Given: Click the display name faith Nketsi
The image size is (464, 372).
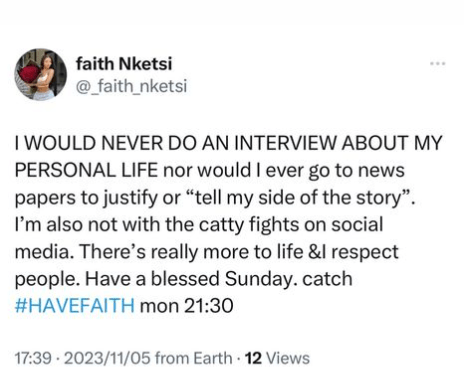Looking at the screenshot, I should click(124, 63).
